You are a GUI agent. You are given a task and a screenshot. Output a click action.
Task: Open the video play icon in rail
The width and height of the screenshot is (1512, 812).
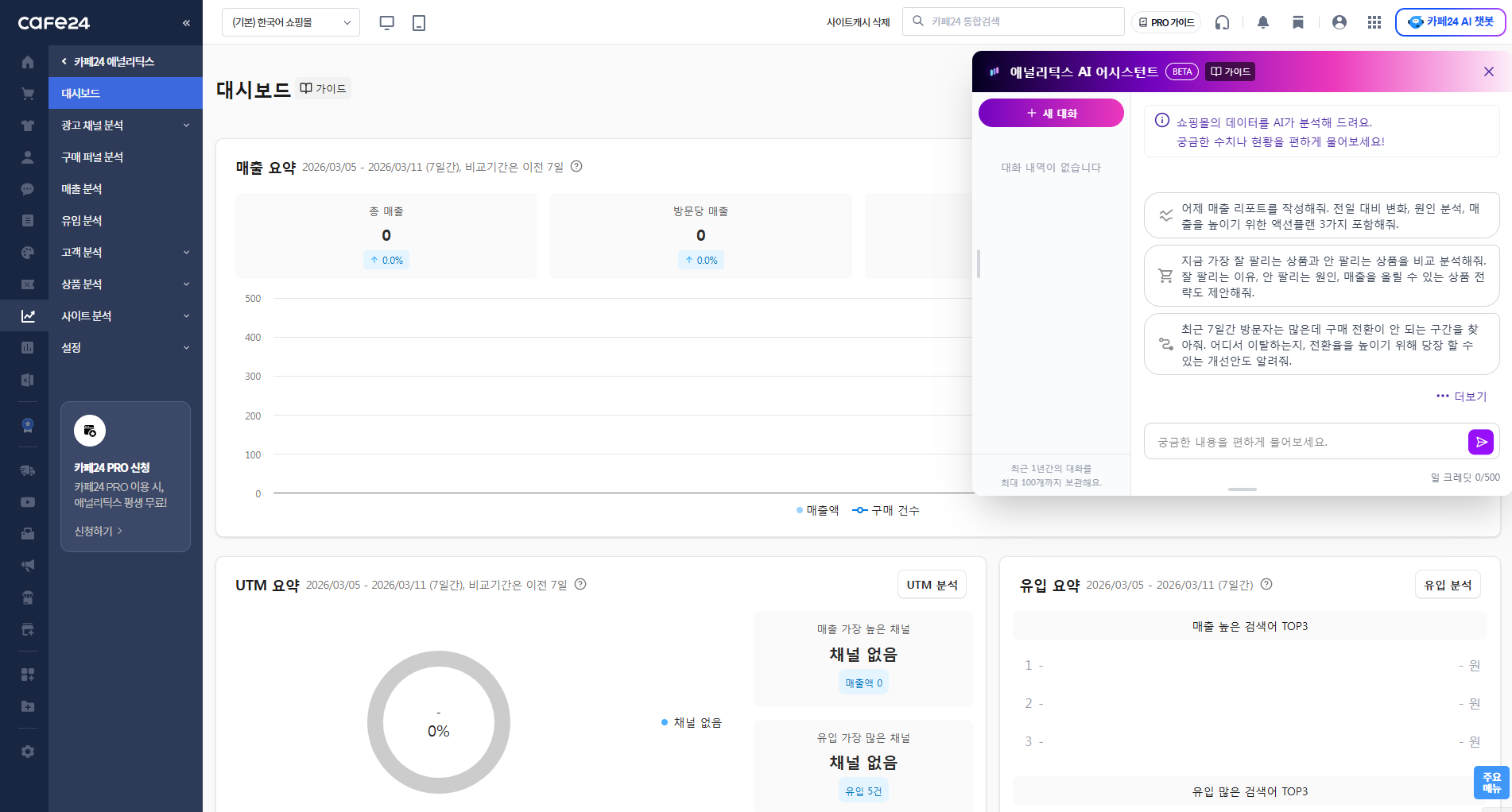coord(28,502)
